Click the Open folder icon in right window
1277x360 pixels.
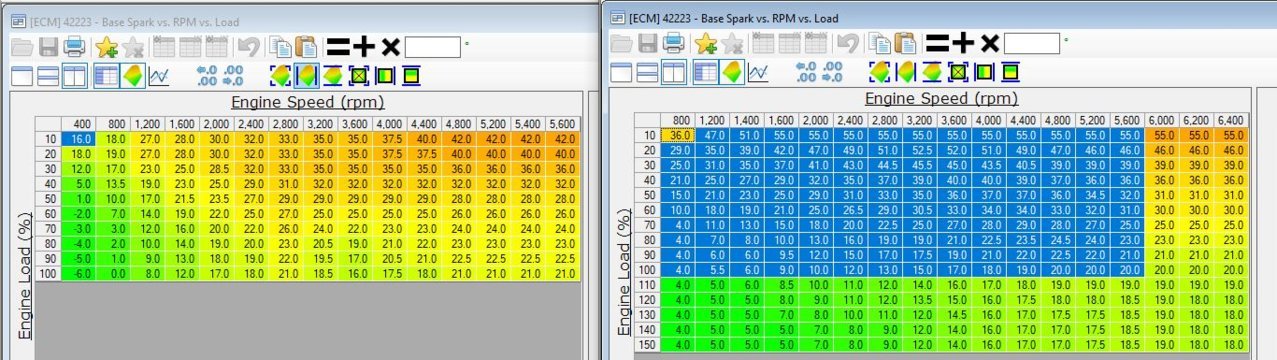pos(621,43)
